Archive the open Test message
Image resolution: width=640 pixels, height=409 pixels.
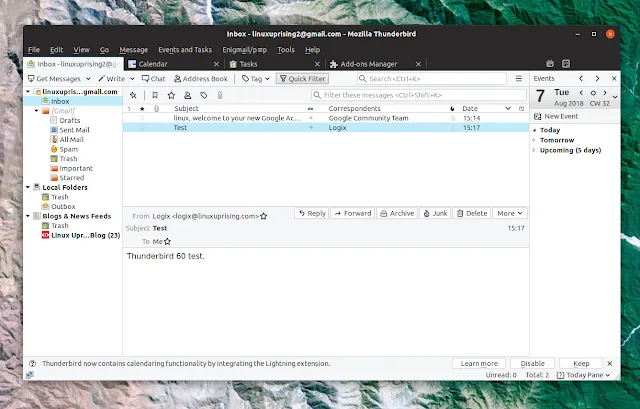click(x=397, y=213)
